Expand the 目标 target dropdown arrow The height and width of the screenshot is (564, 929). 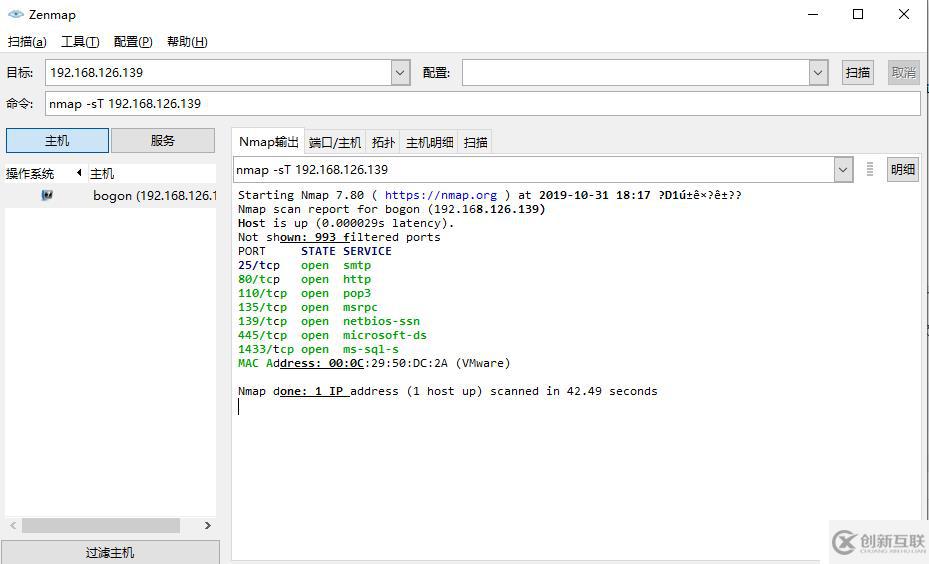[x=400, y=73]
